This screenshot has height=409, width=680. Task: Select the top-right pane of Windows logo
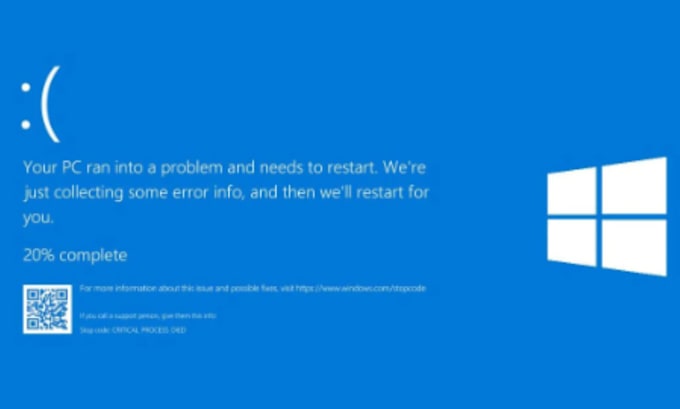pos(634,186)
